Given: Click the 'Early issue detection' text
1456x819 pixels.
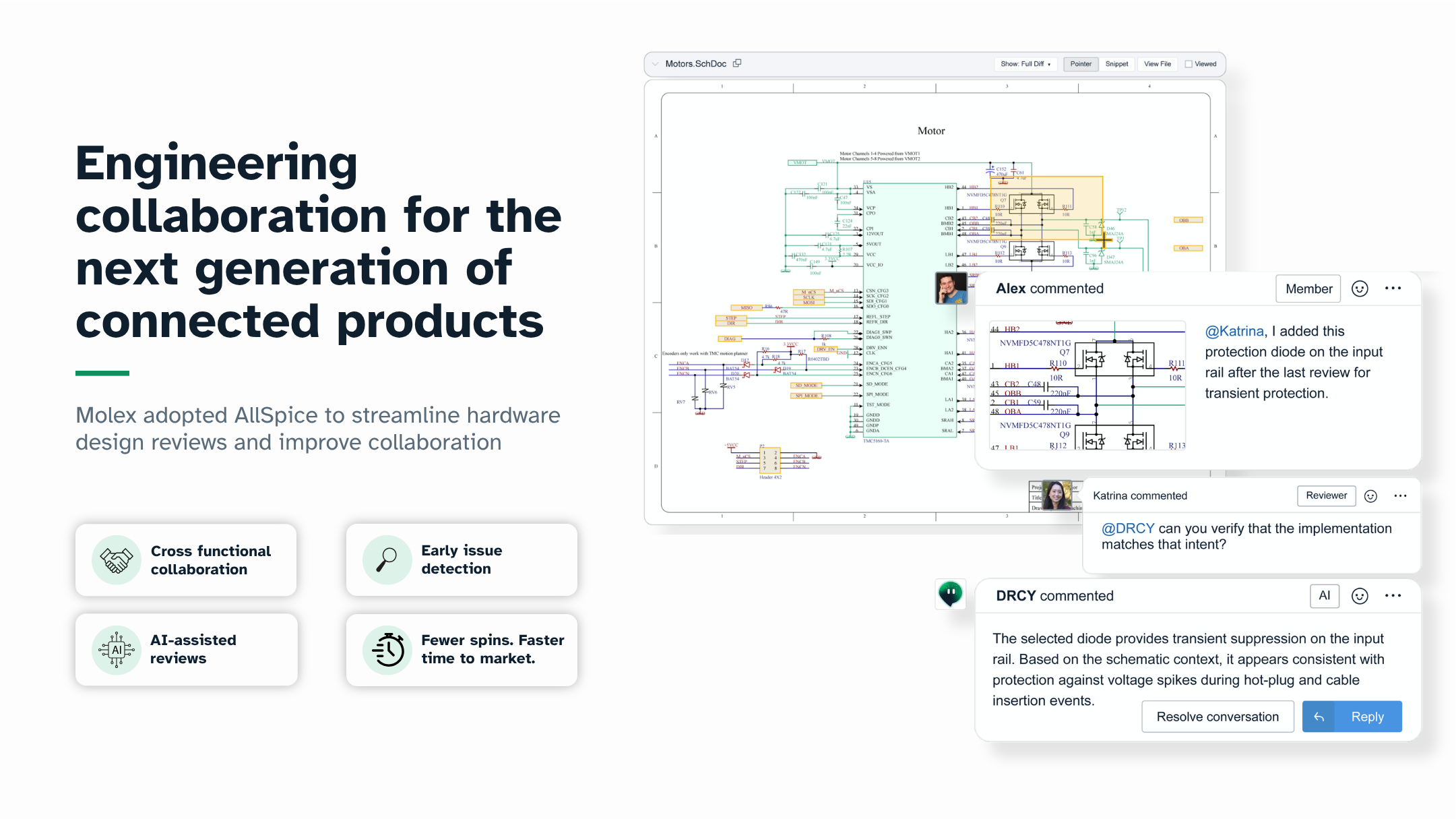Looking at the screenshot, I should pyautogui.click(x=462, y=559).
